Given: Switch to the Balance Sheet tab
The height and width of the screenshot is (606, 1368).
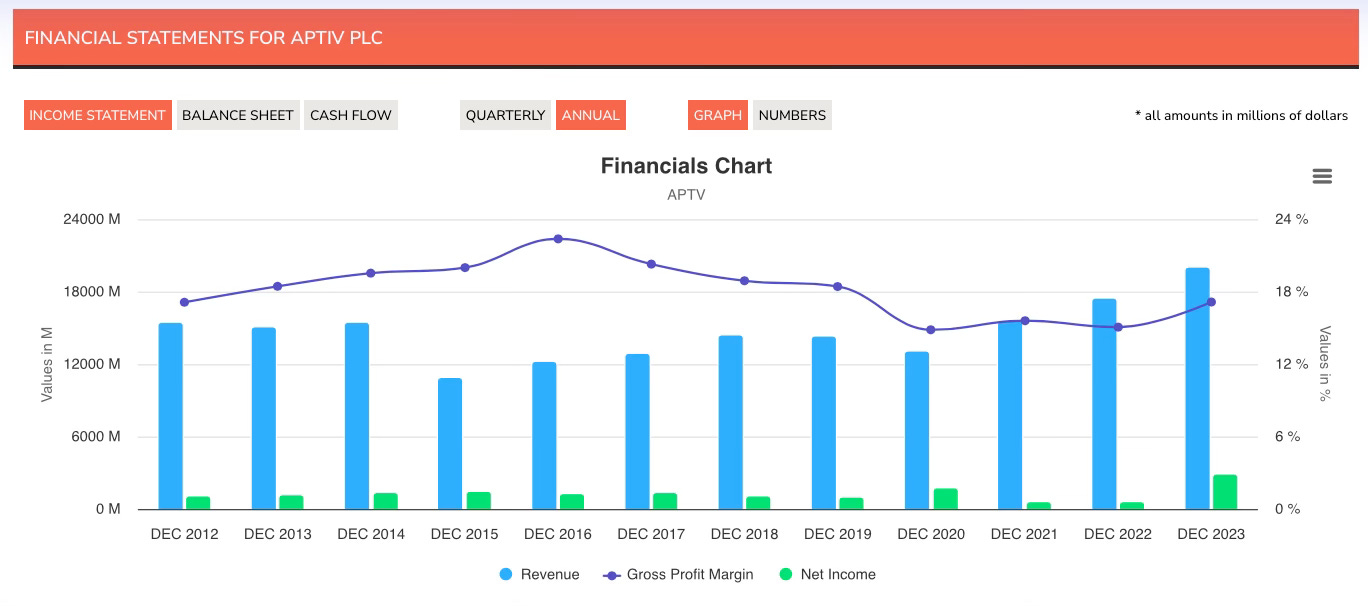Looking at the screenshot, I should point(238,115).
